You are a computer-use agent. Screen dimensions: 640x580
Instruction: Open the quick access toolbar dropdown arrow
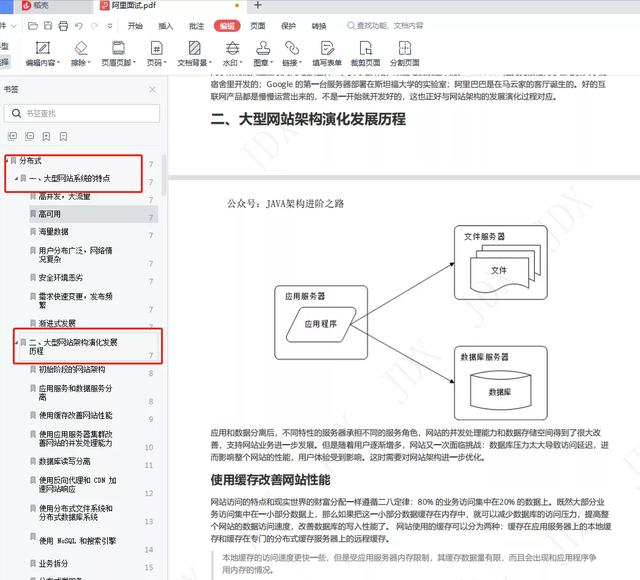pyautogui.click(x=110, y=26)
